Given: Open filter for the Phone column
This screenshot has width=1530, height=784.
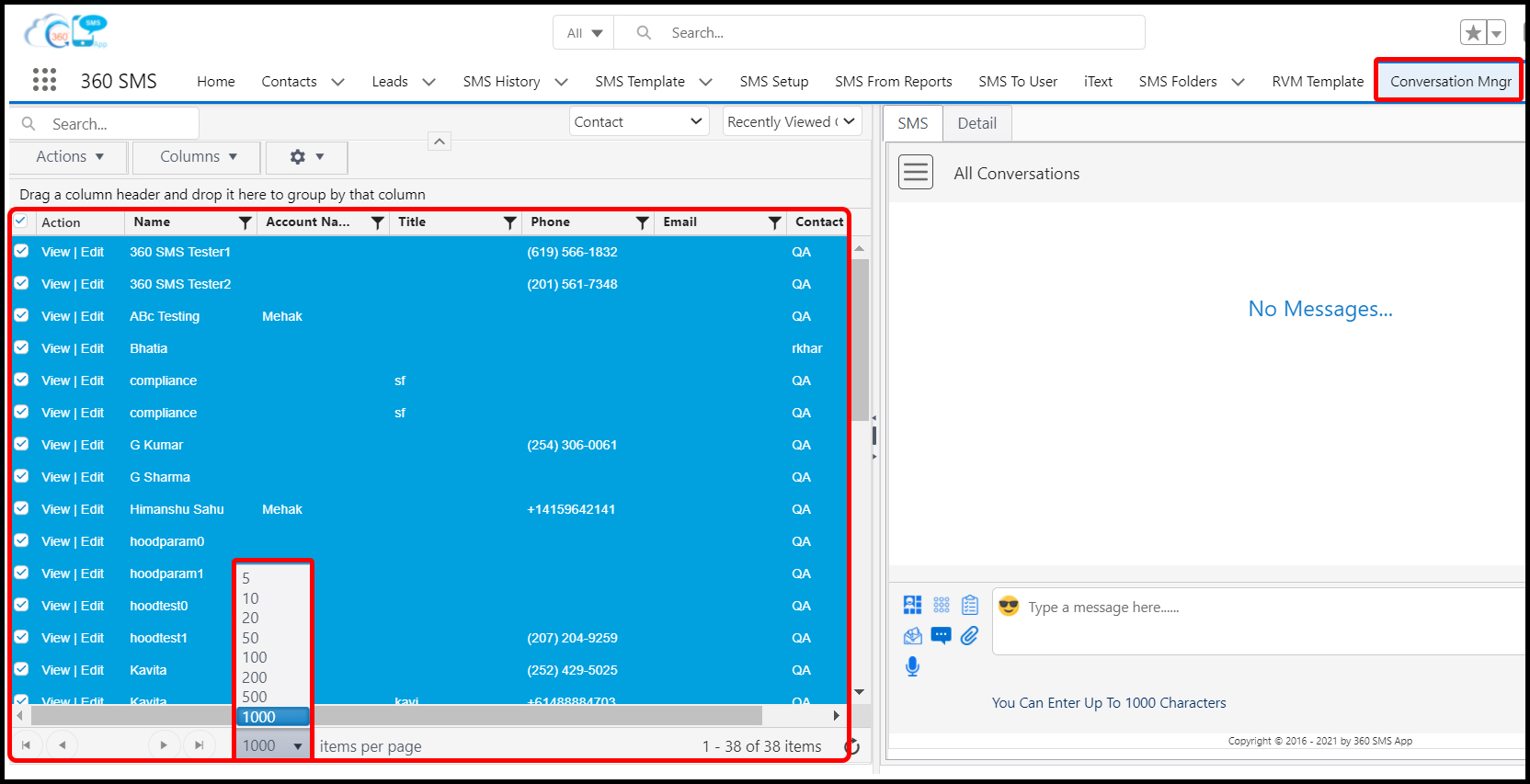Looking at the screenshot, I should (643, 222).
